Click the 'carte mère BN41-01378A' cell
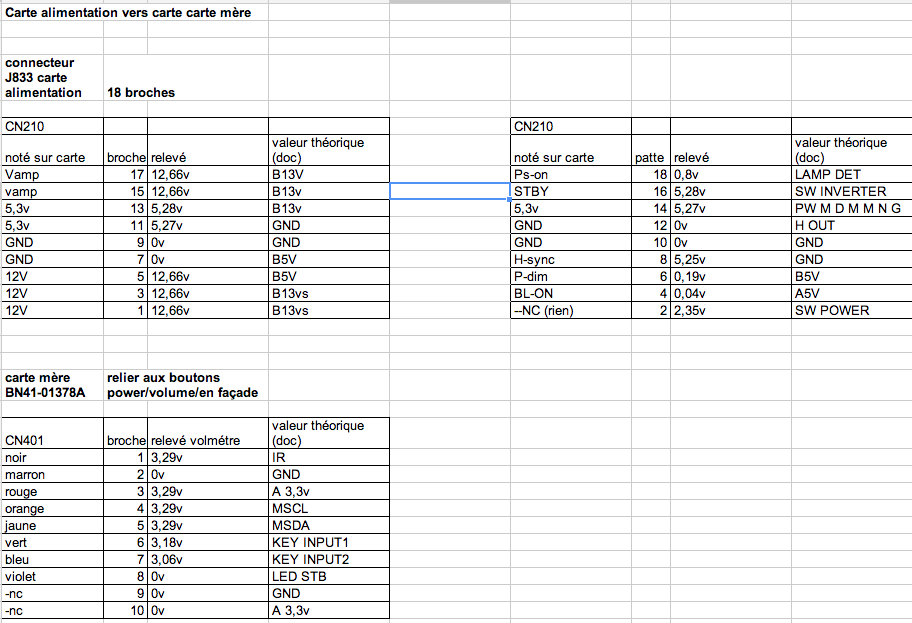This screenshot has width=912, height=623. point(52,385)
